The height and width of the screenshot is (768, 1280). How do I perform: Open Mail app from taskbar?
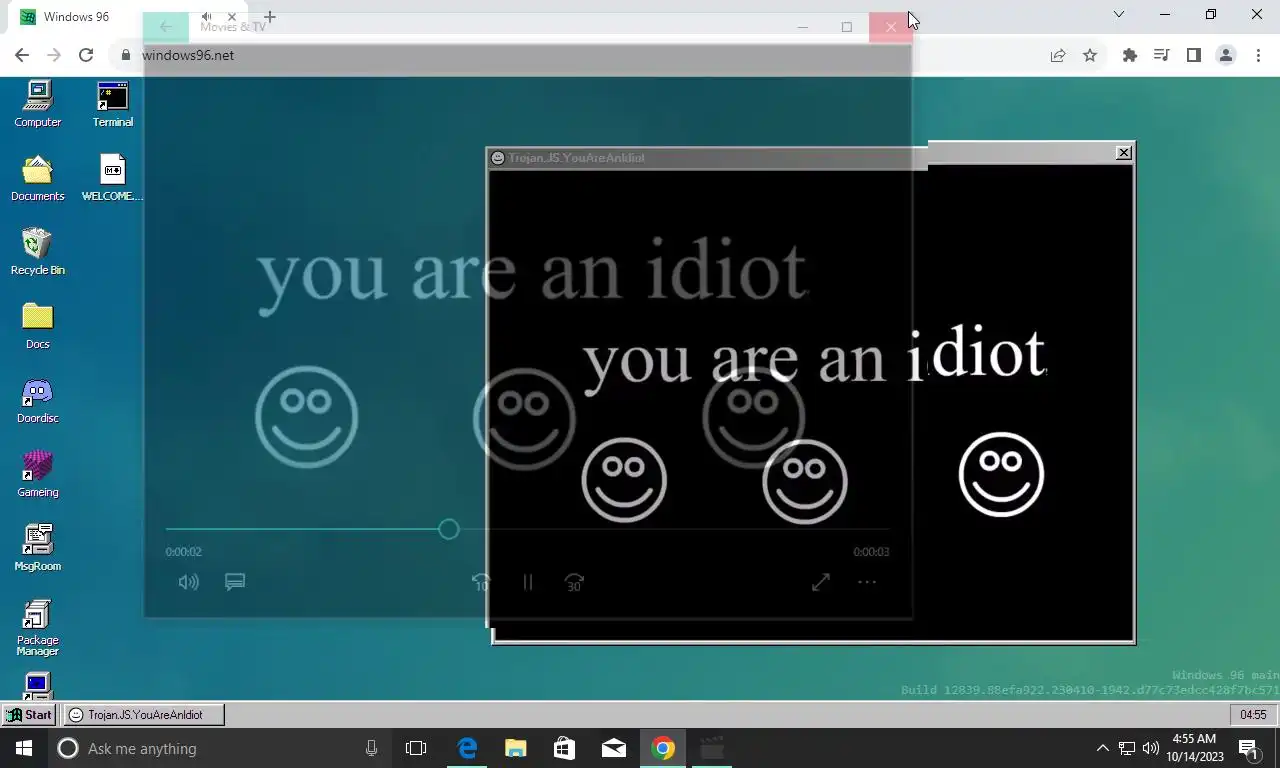point(614,748)
